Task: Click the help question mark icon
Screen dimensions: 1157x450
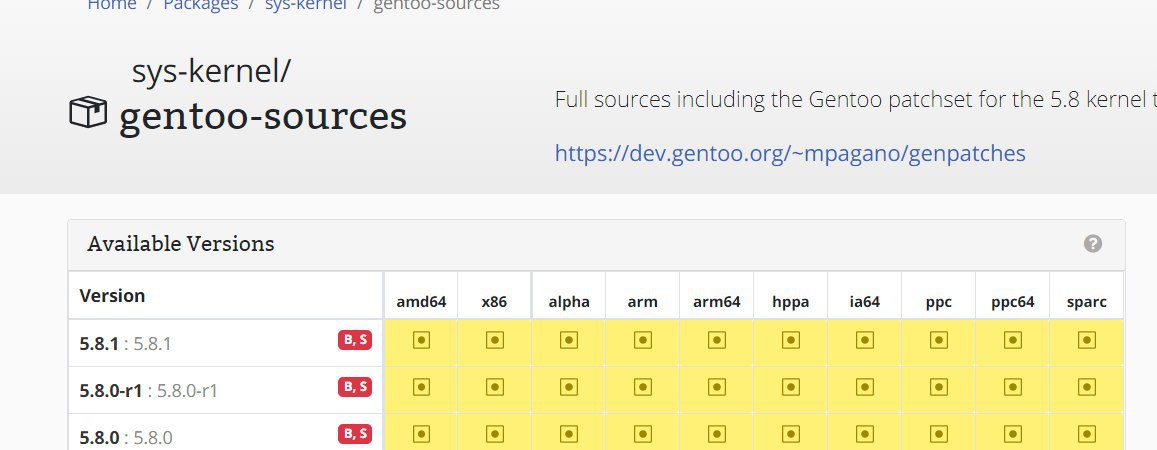Action: click(x=1092, y=244)
